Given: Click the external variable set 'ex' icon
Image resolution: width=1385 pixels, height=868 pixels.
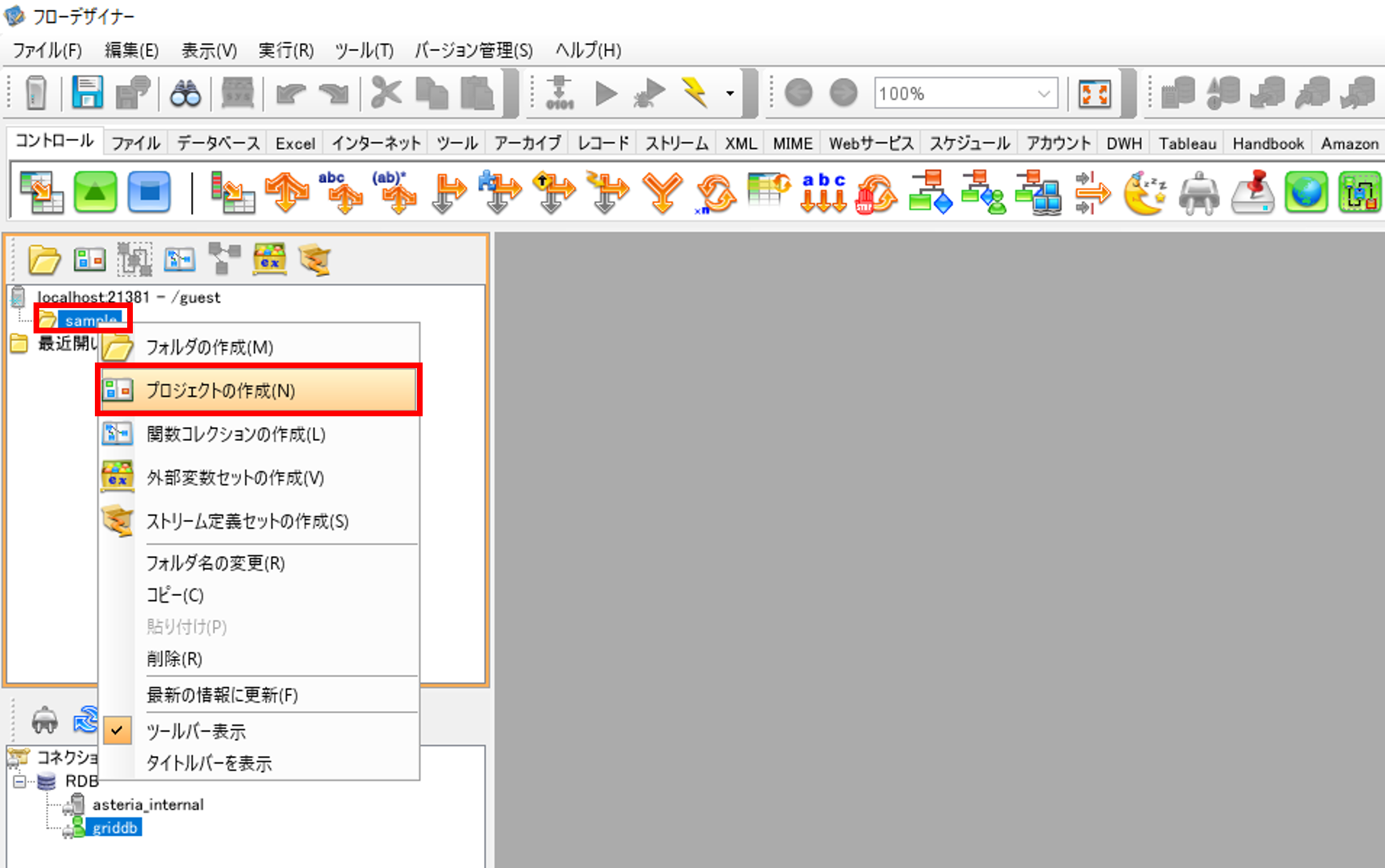Looking at the screenshot, I should pyautogui.click(x=270, y=259).
